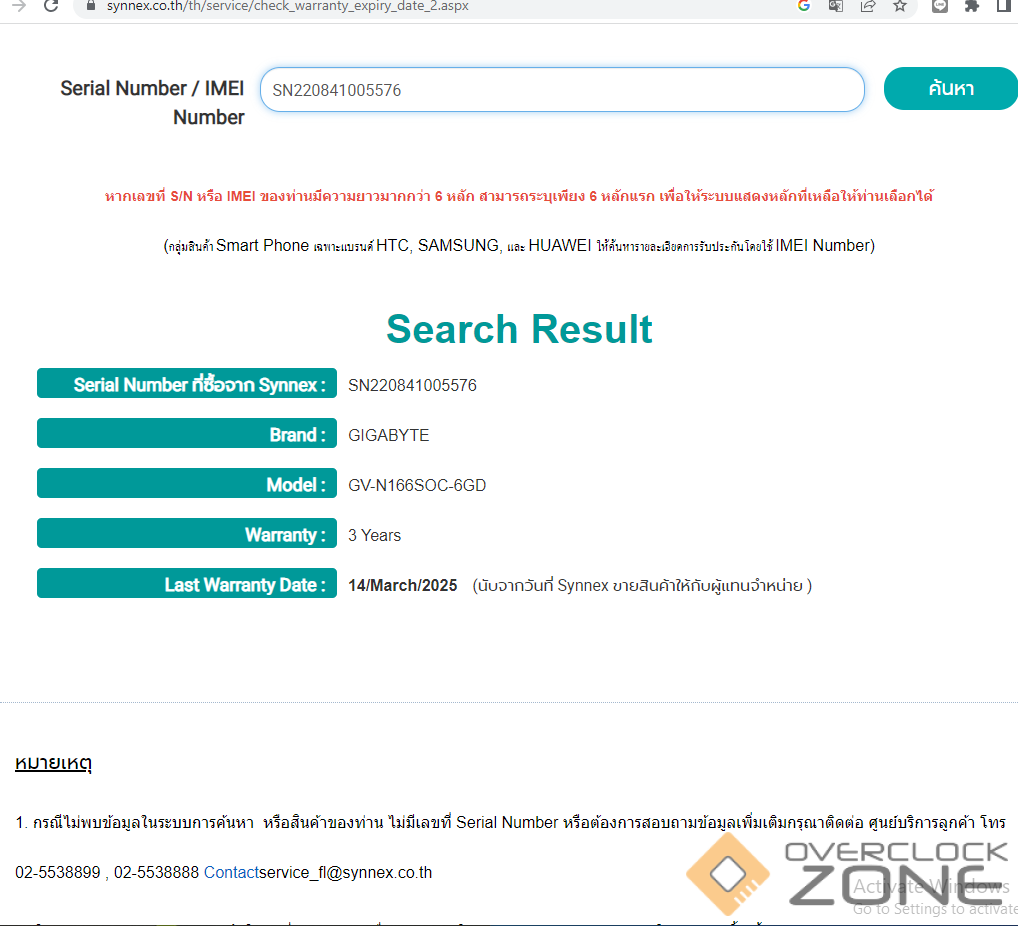The height and width of the screenshot is (926, 1018).
Task: Select warranty value 3 Years
Action: (375, 535)
